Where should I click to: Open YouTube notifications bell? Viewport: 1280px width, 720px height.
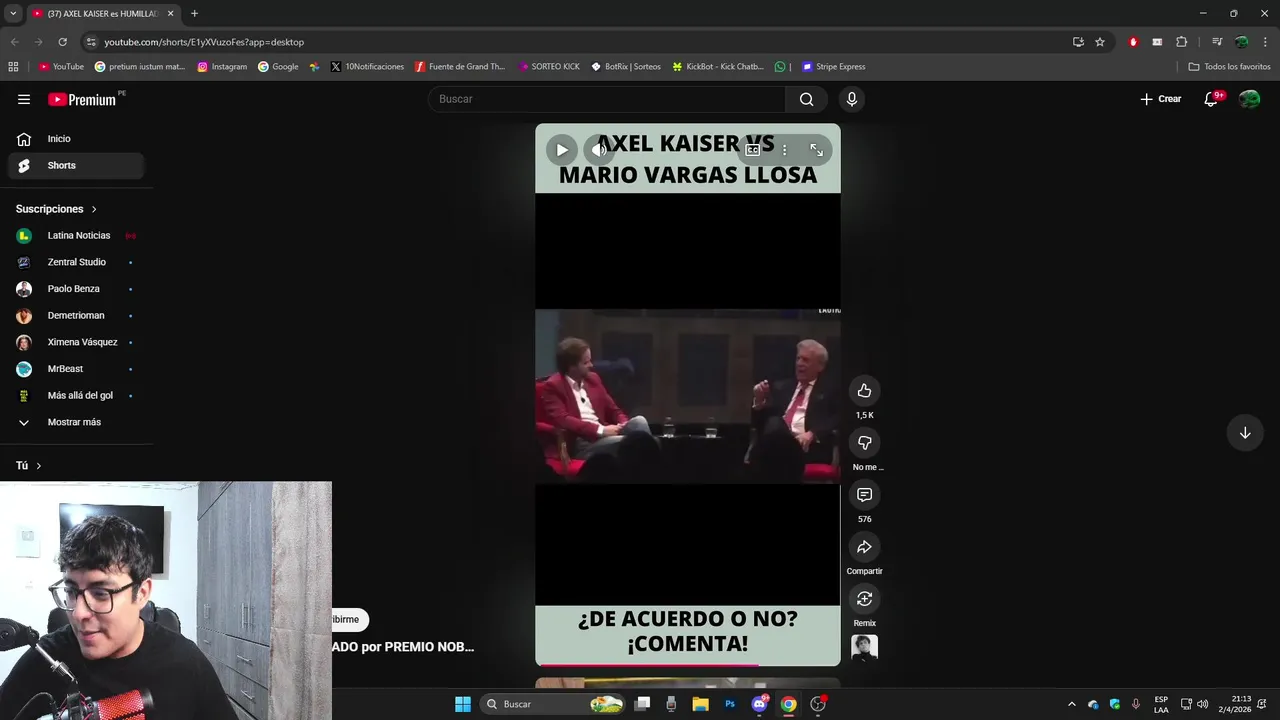(x=1211, y=99)
